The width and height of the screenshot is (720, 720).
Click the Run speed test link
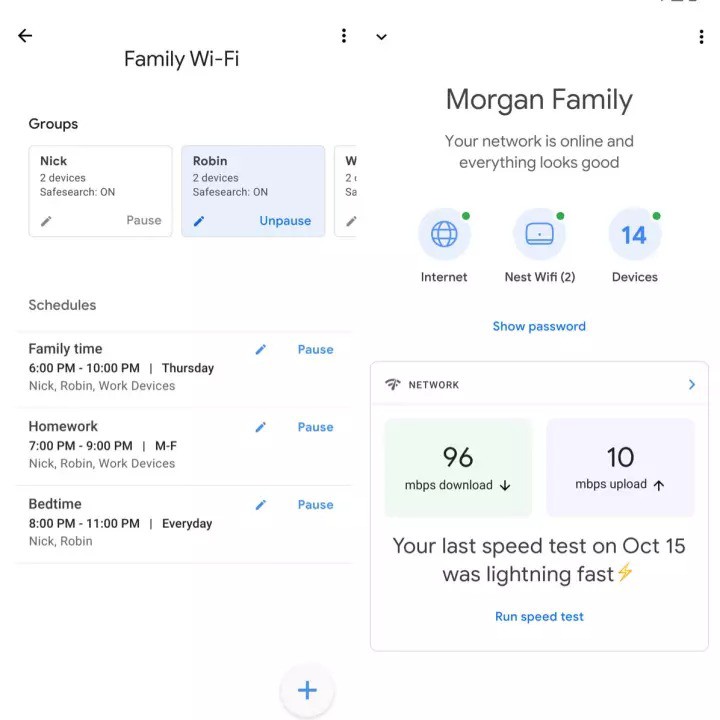click(x=539, y=617)
